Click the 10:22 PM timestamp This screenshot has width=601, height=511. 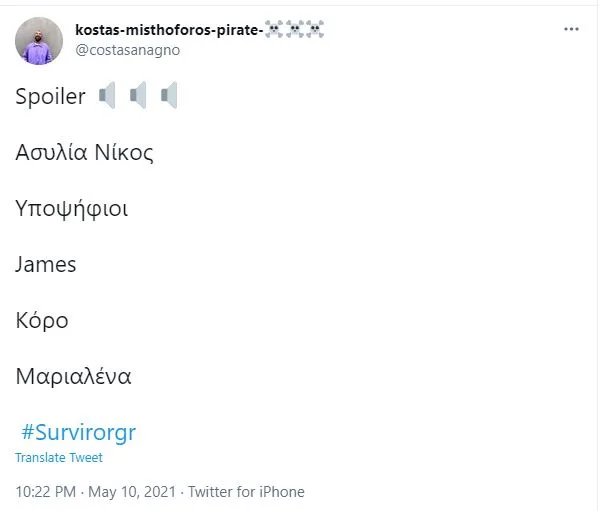(46, 492)
